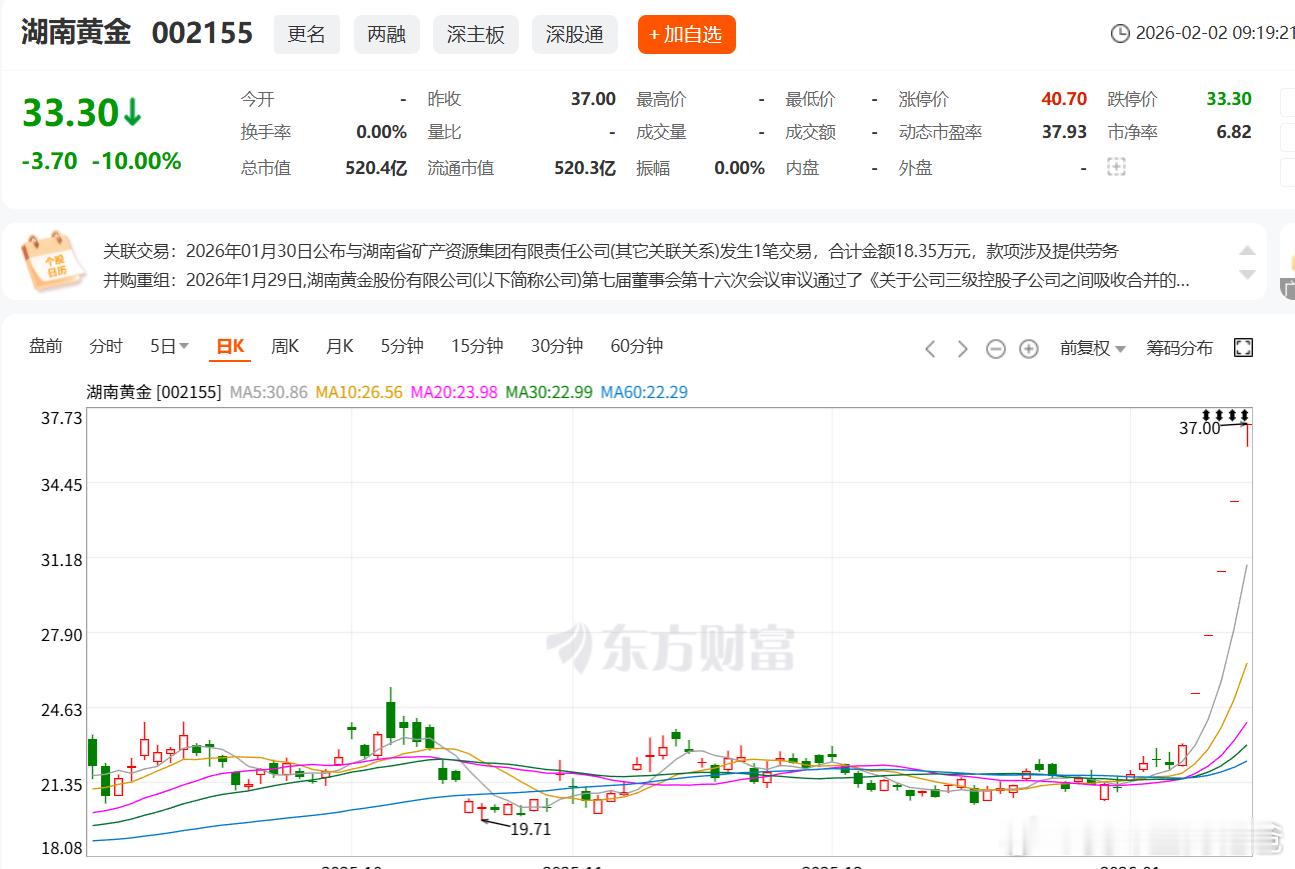Expand the 5日 period dropdown

(167, 346)
